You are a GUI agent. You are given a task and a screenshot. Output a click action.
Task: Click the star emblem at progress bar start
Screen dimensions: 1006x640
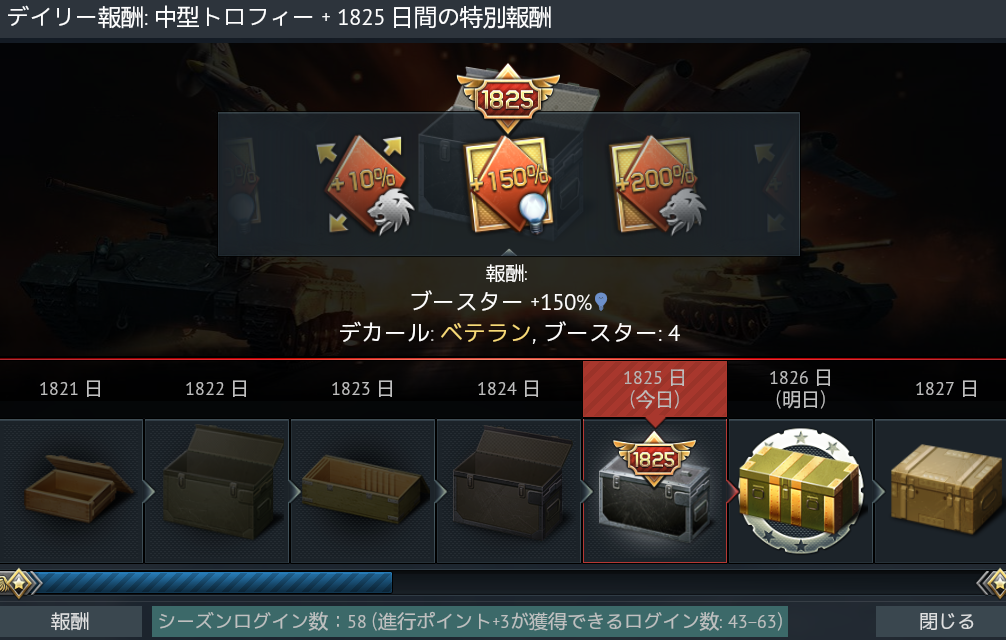point(18,583)
